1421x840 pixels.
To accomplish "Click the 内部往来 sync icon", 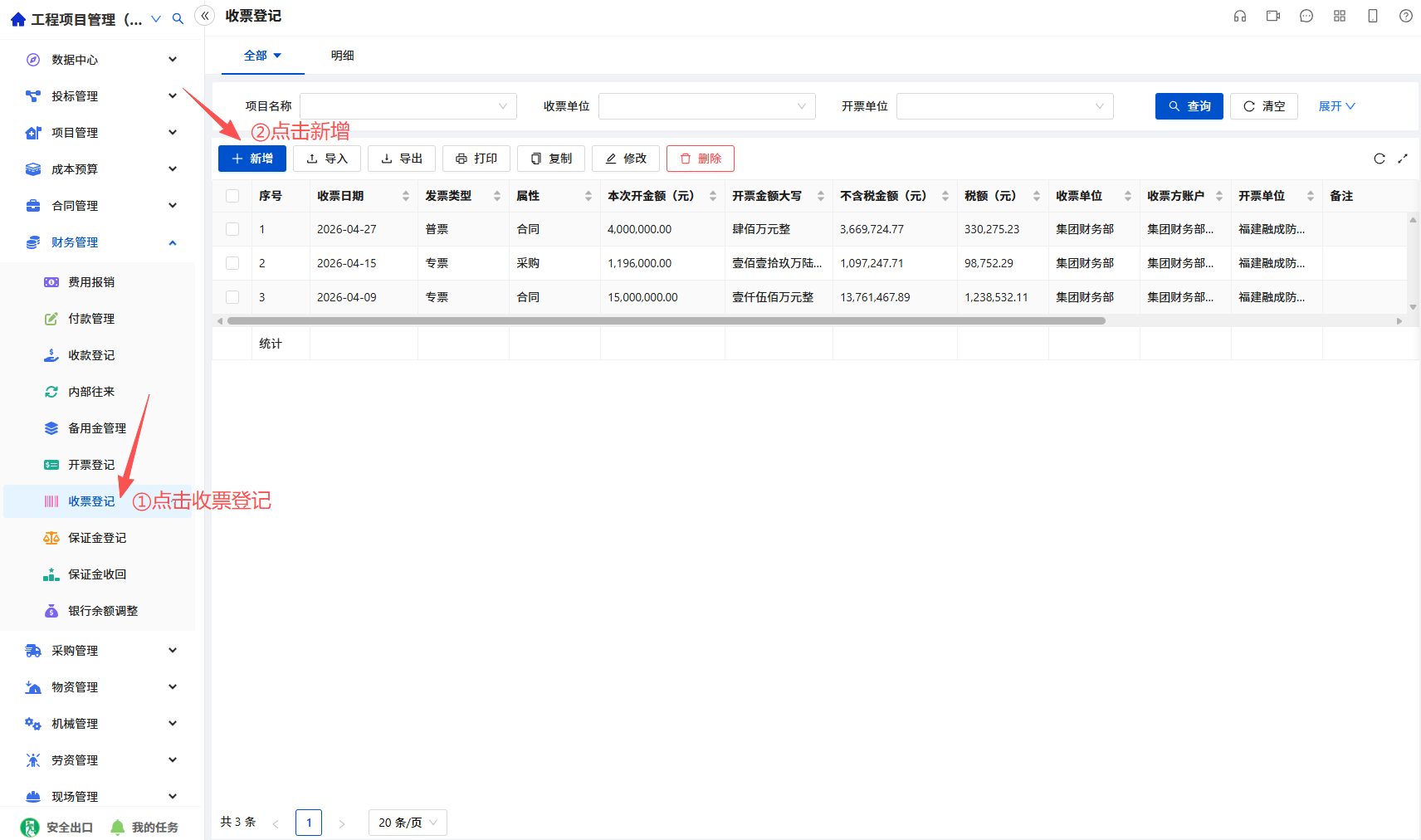I will (x=51, y=392).
